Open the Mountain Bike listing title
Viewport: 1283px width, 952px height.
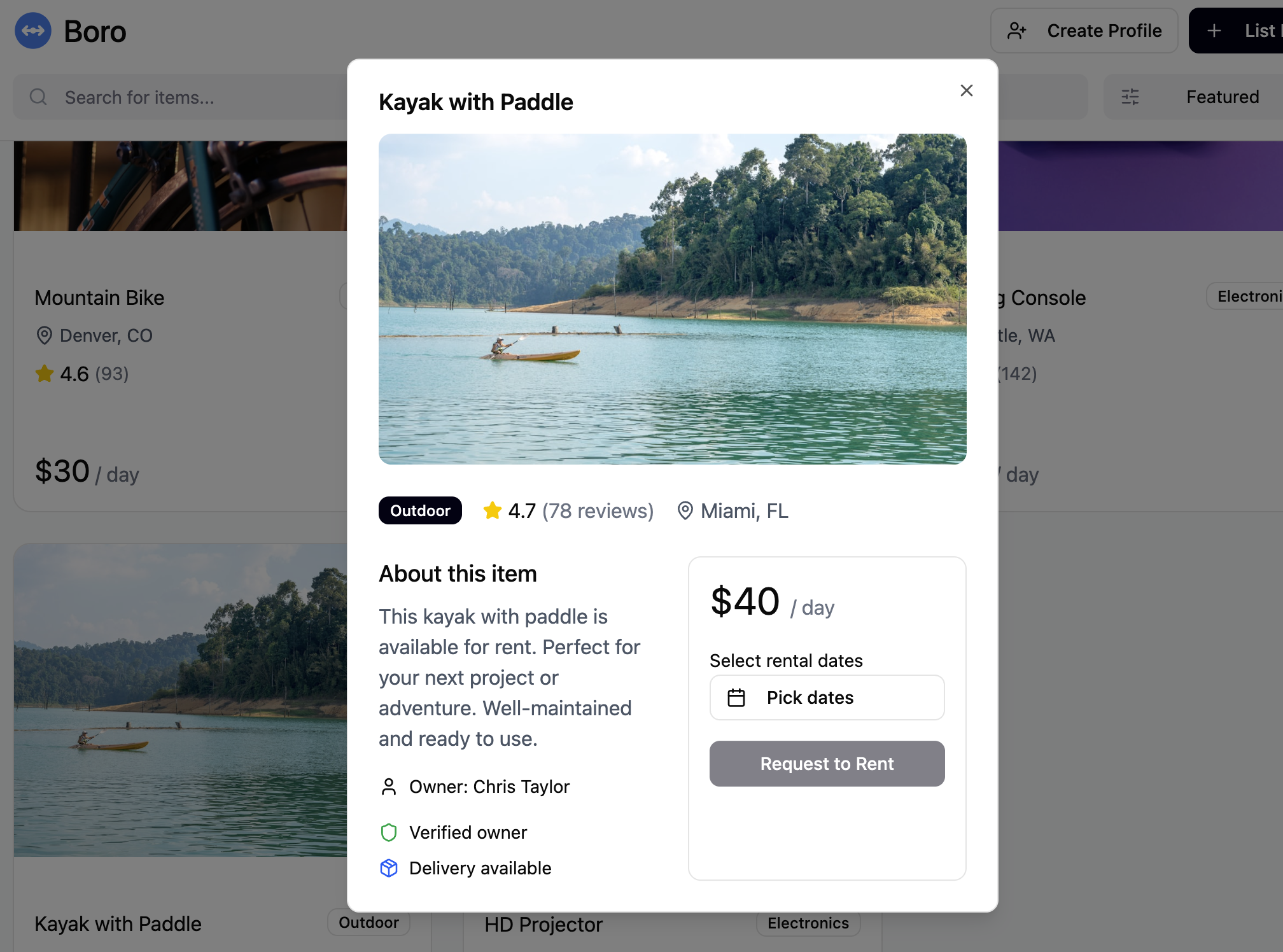(99, 297)
